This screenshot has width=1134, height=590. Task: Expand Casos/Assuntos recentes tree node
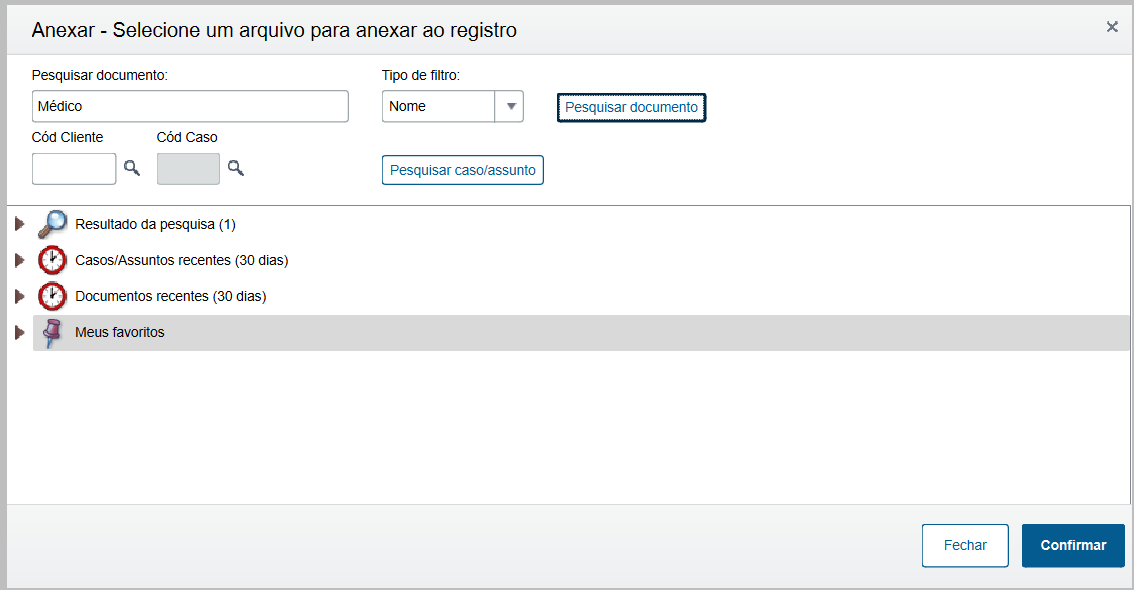[x=19, y=260]
